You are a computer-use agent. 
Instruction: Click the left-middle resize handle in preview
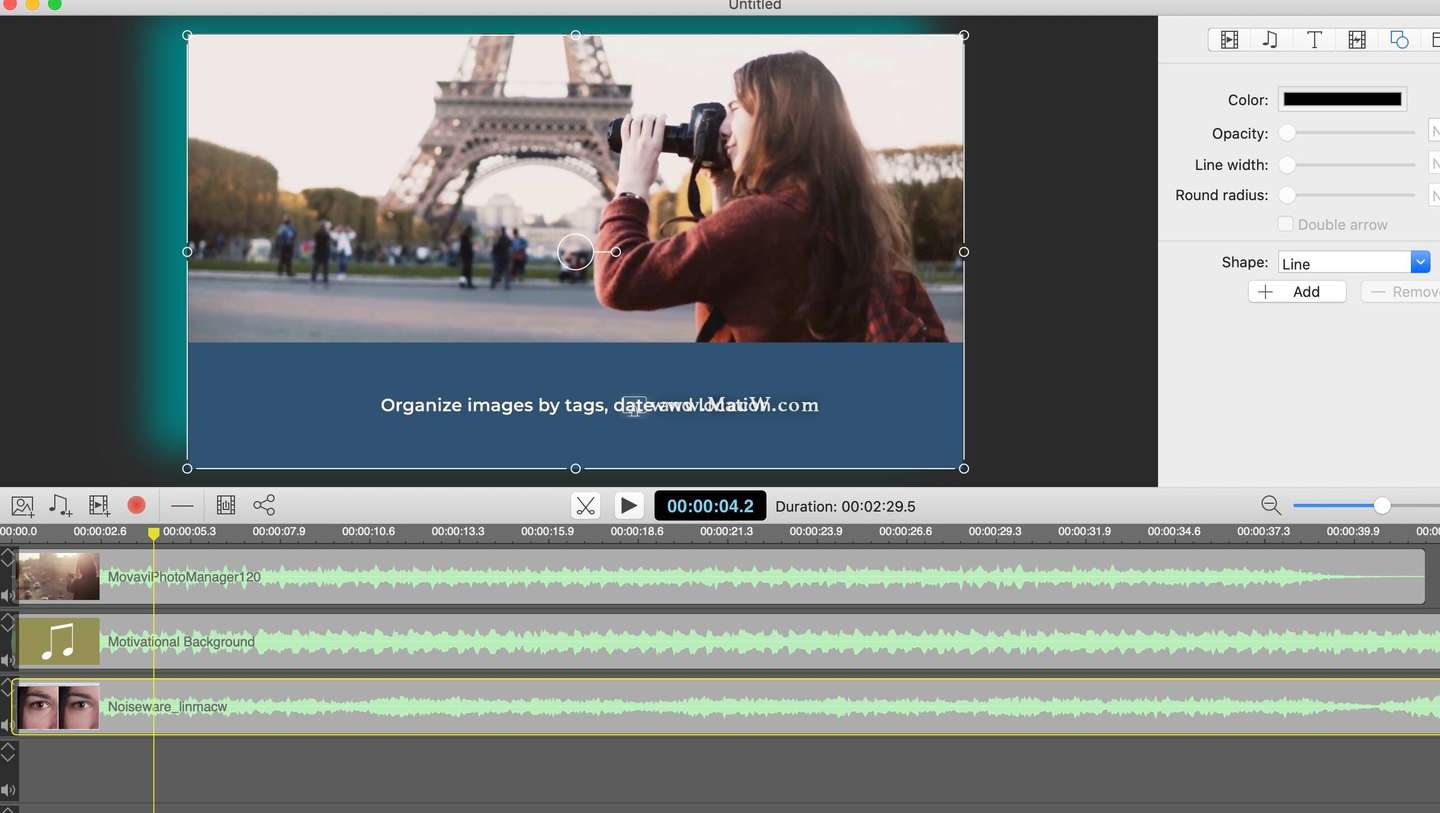coord(187,252)
